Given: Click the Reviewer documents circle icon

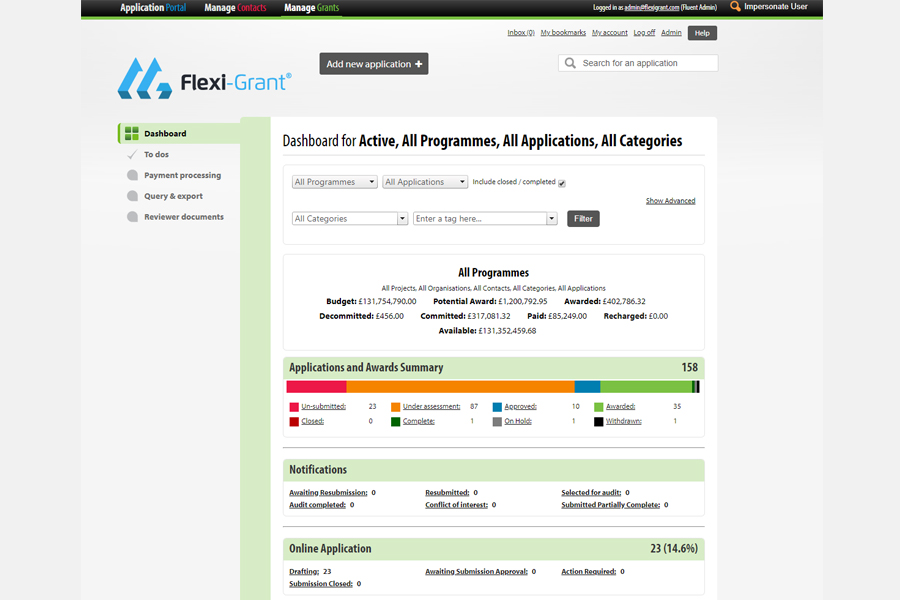Looking at the screenshot, I should pyautogui.click(x=133, y=216).
